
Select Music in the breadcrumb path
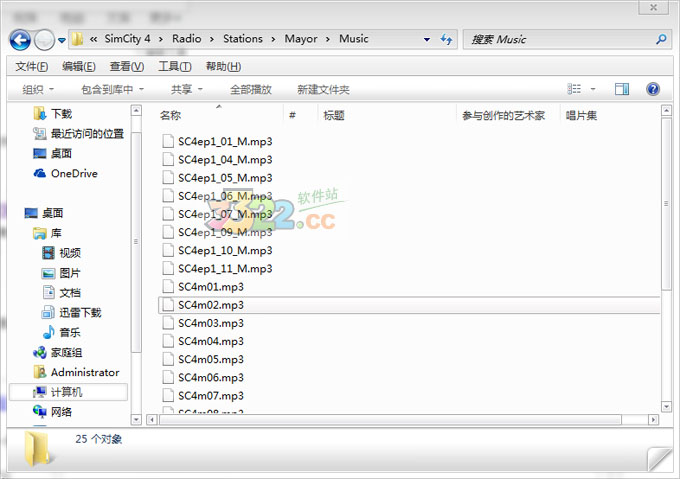tap(354, 39)
